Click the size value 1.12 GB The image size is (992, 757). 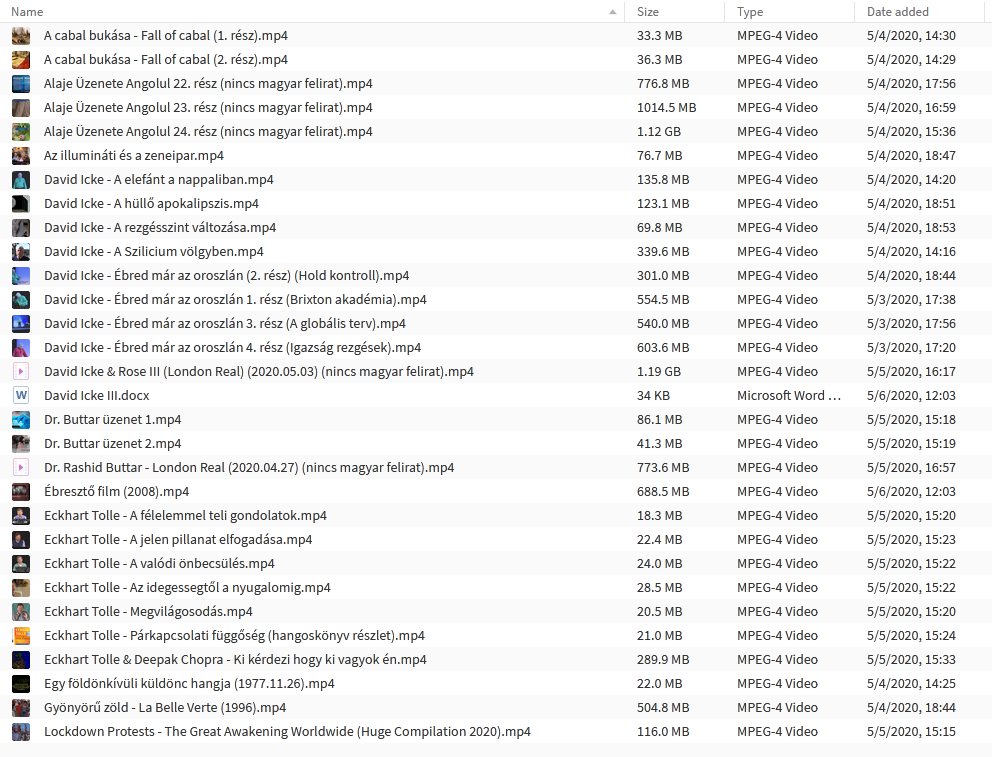click(x=659, y=132)
